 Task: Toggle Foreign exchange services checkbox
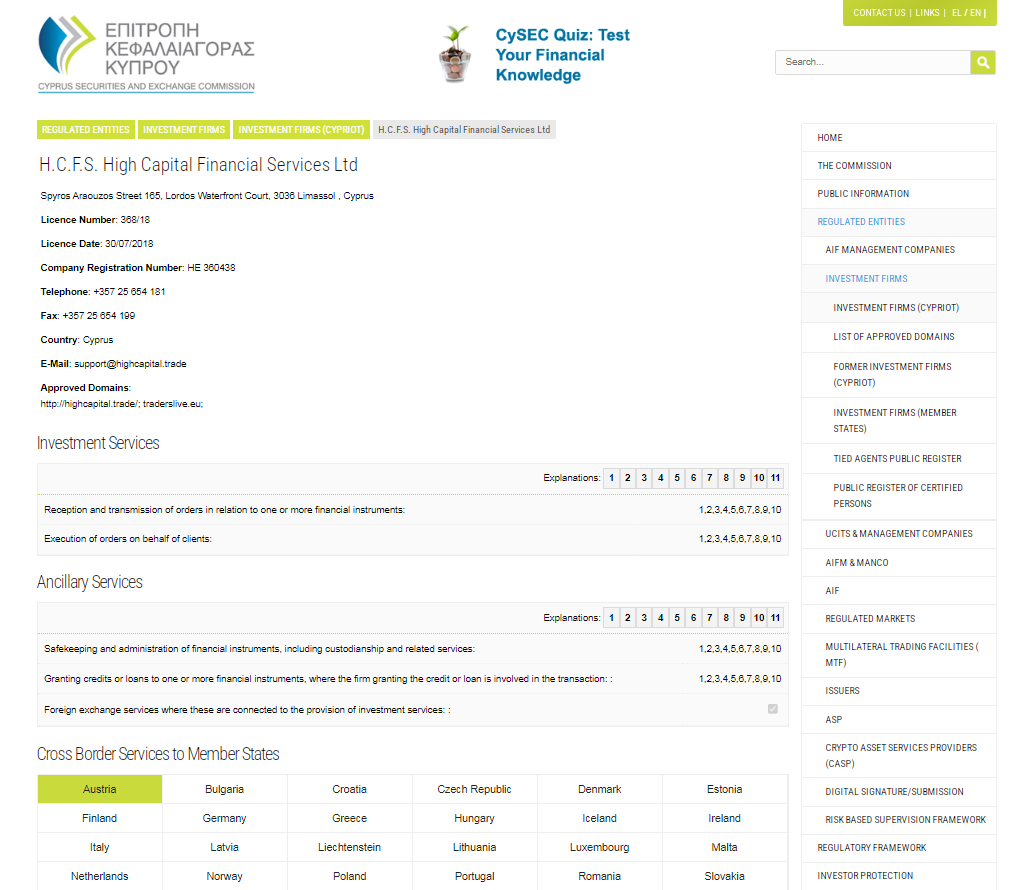pyautogui.click(x=772, y=709)
